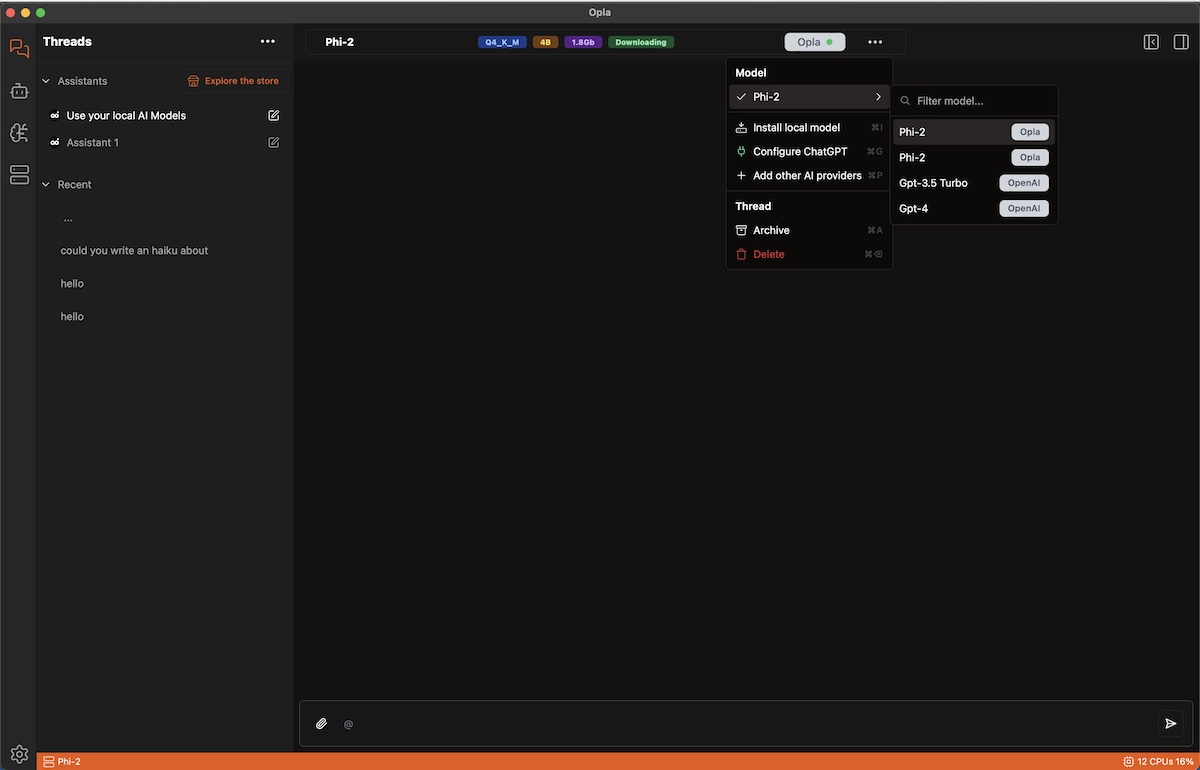The height and width of the screenshot is (770, 1200).
Task: Open the Providers server icon in sidebar
Action: tap(18, 175)
